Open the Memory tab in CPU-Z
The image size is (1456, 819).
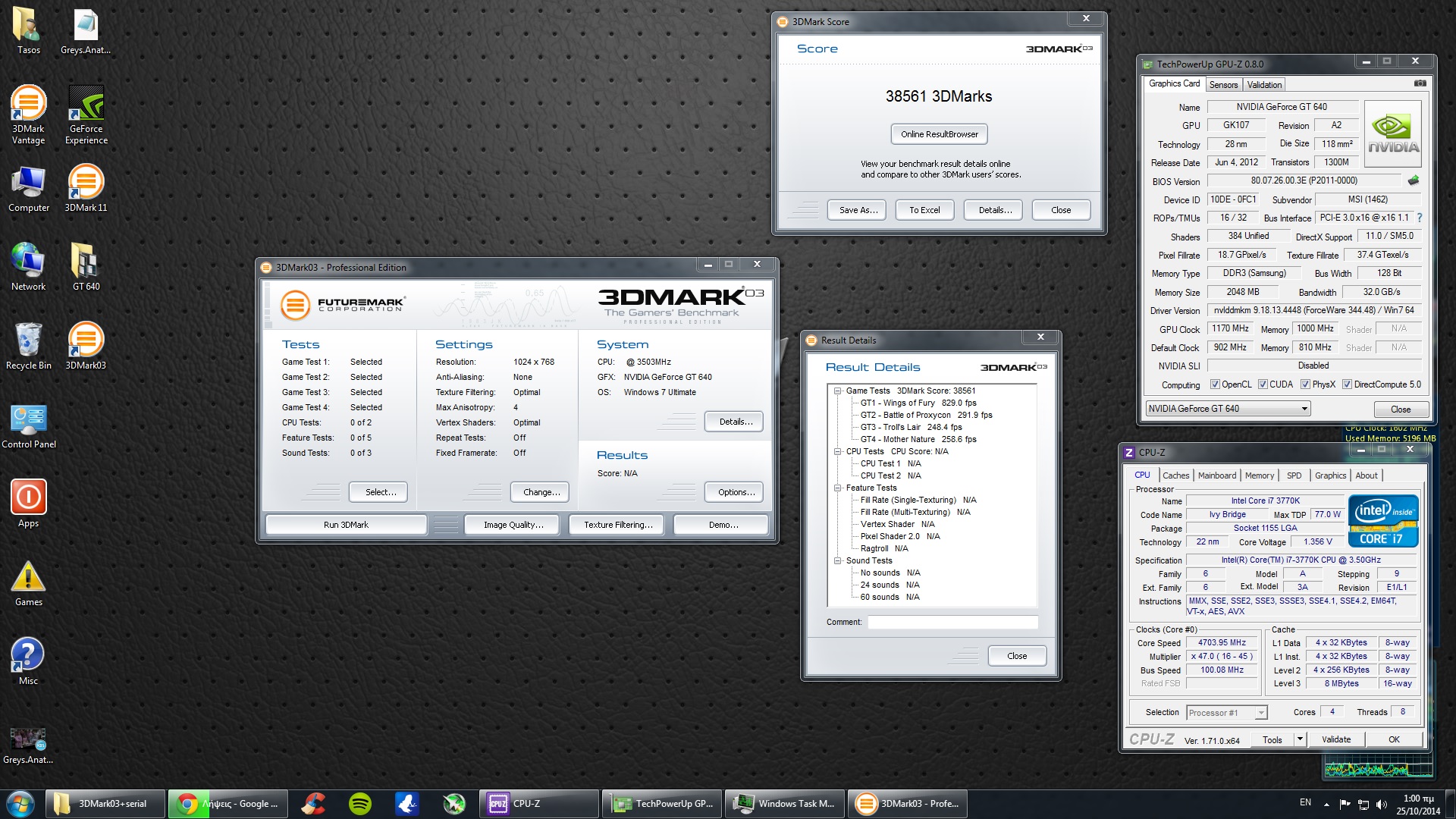click(1259, 475)
